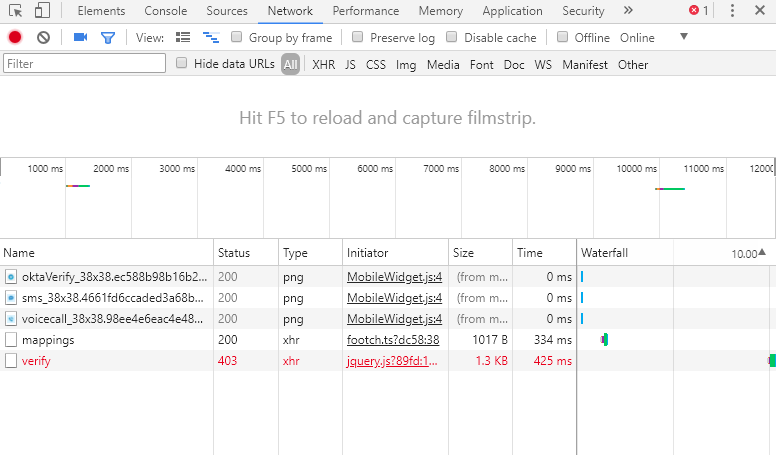The image size is (776, 455).
Task: Switch to the Console tab
Action: pyautogui.click(x=165, y=11)
